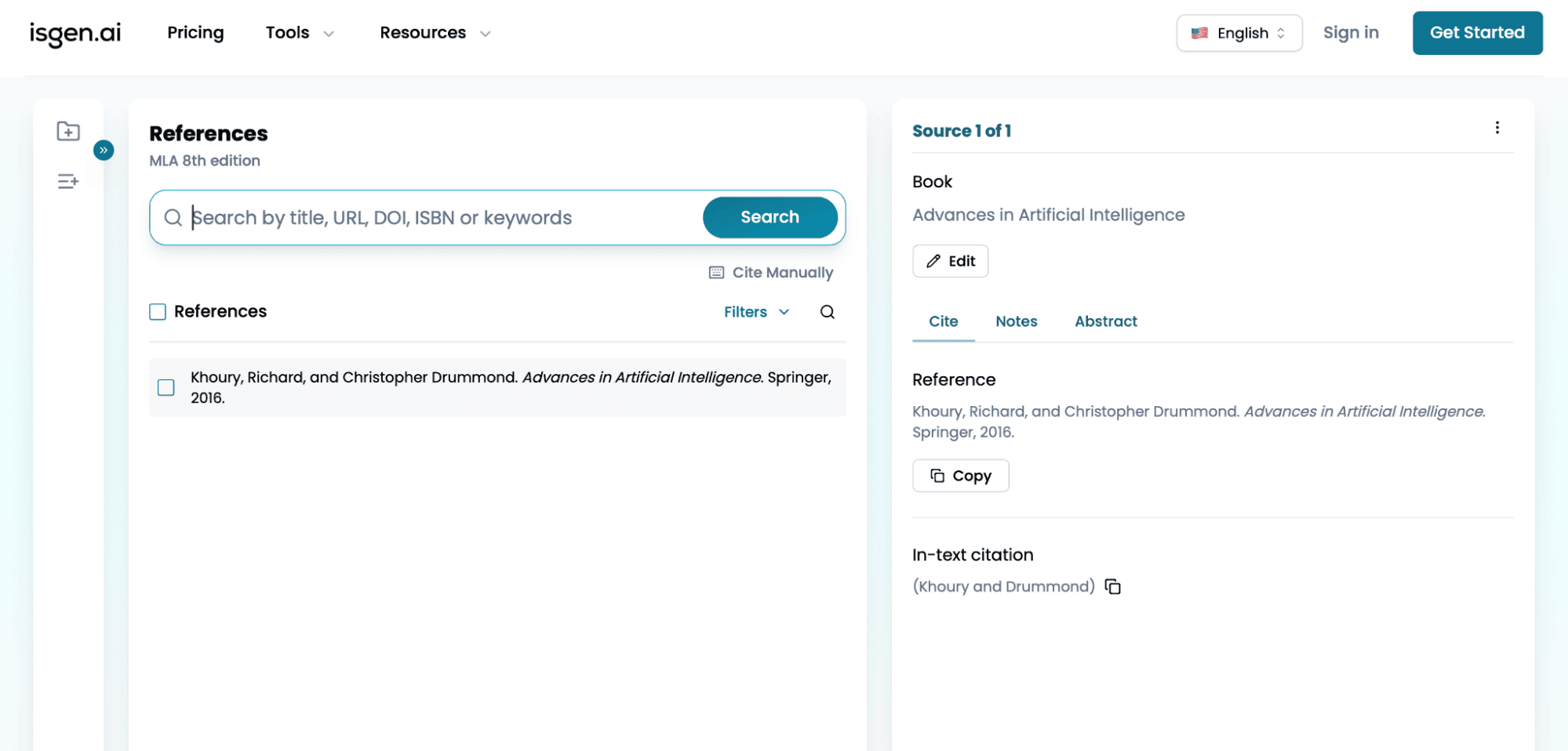Change the language from English
This screenshot has width=1568, height=751.
1239,33
